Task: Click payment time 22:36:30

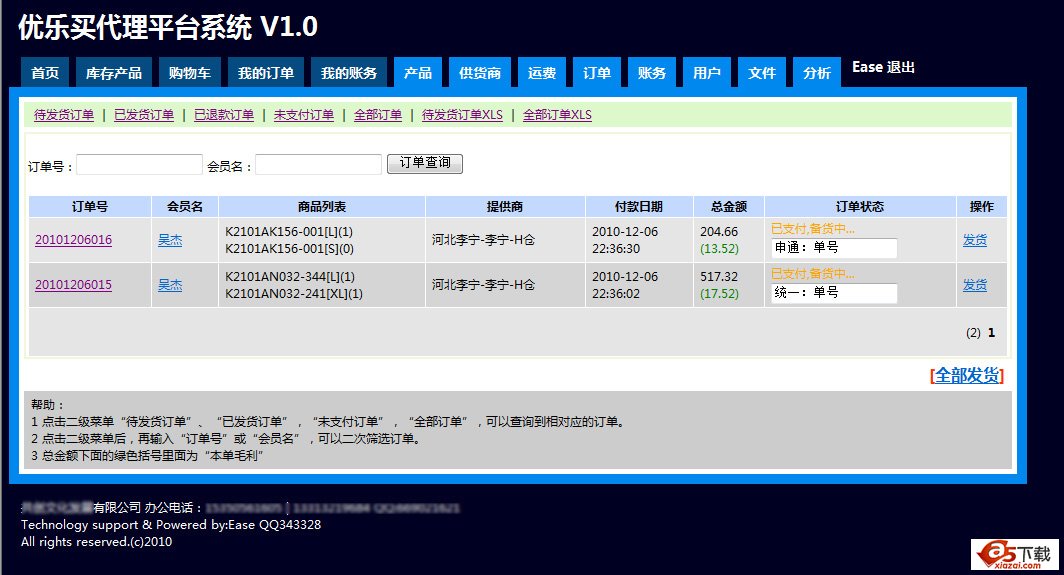Action: pos(615,248)
